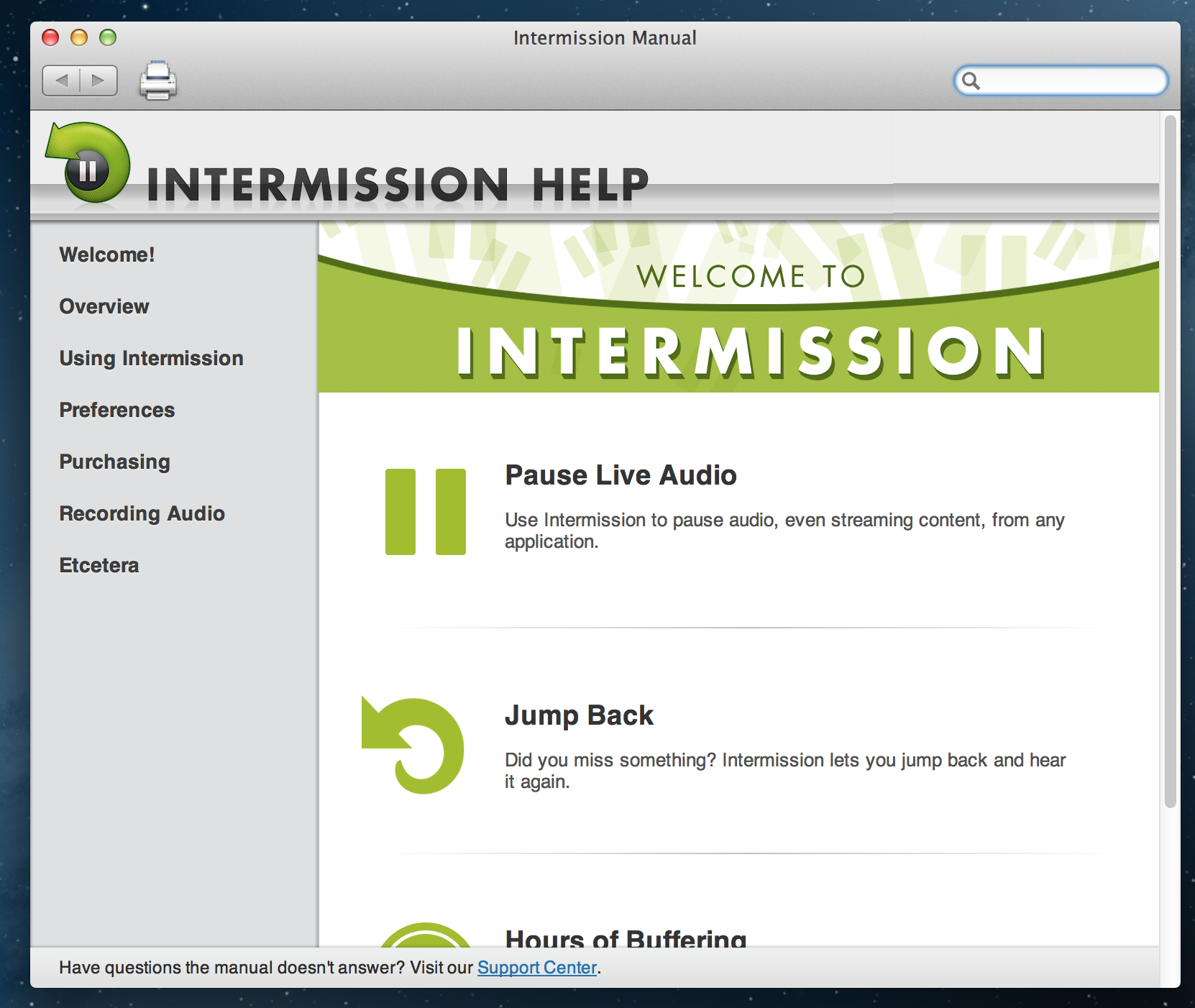Click the Hours of Buffering heading

pyautogui.click(x=626, y=938)
